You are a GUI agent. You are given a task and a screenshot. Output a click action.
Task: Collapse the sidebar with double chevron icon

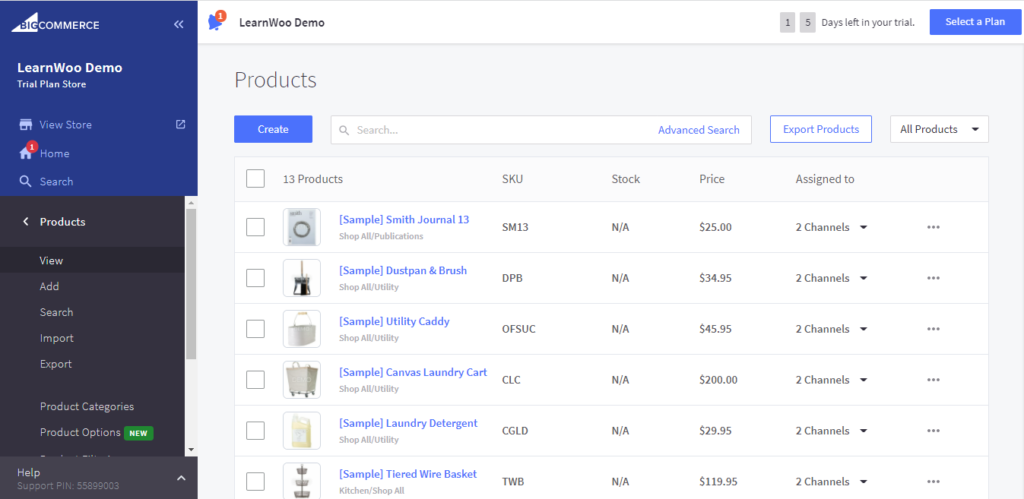178,25
